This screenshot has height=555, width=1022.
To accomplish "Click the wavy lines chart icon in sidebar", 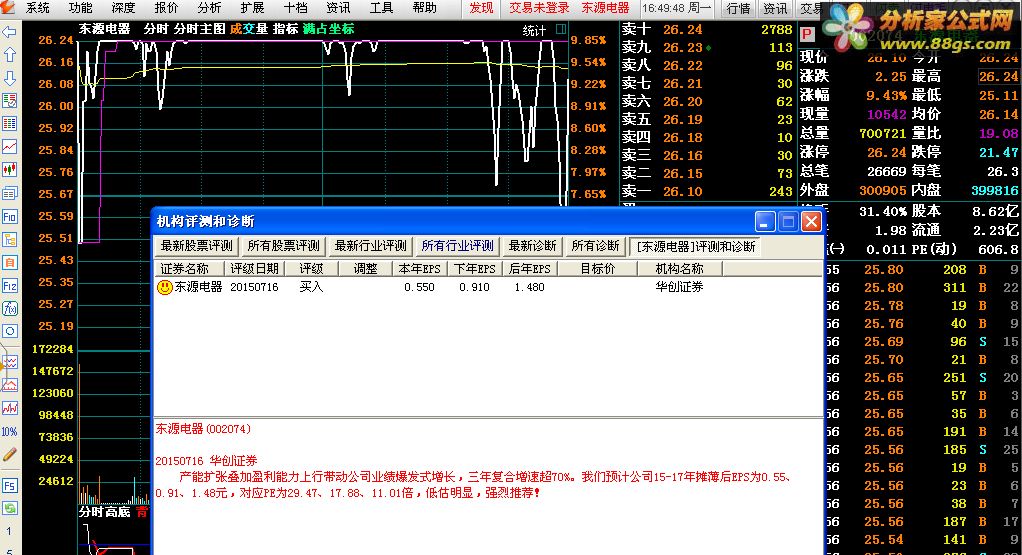I will (10, 362).
